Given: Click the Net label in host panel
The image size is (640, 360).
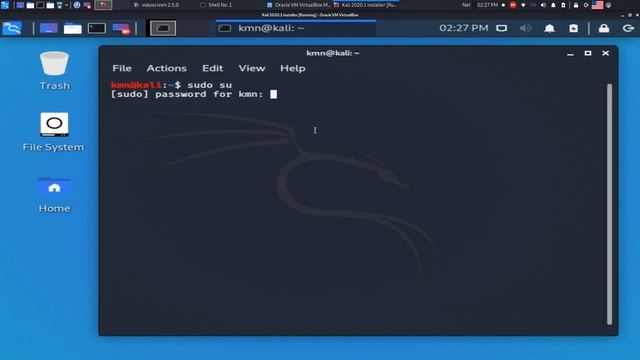Looking at the screenshot, I should (x=466, y=5).
